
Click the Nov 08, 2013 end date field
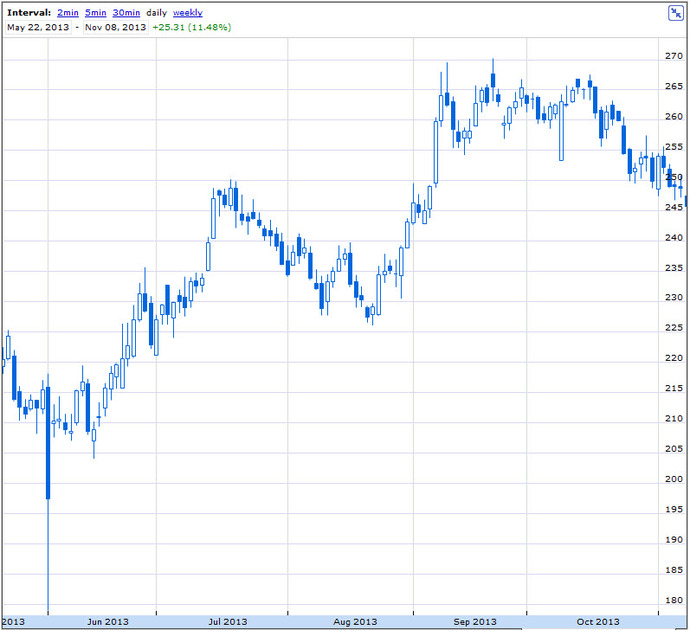click(115, 27)
